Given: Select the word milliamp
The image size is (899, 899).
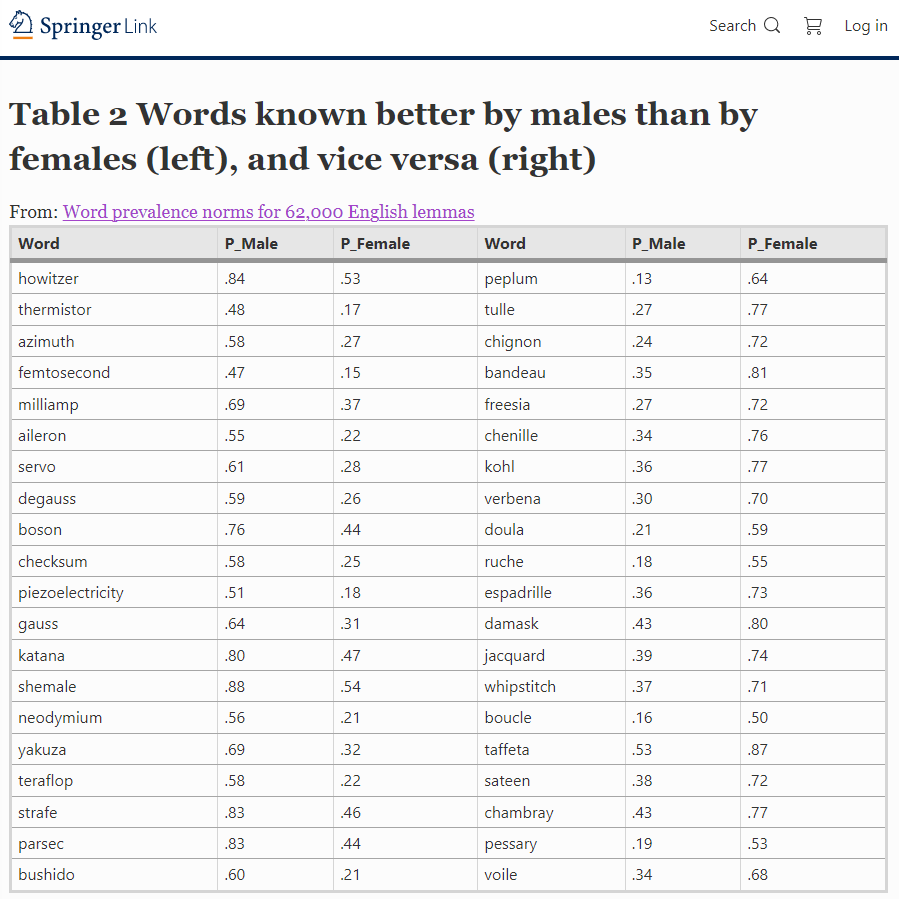Looking at the screenshot, I should tap(48, 405).
